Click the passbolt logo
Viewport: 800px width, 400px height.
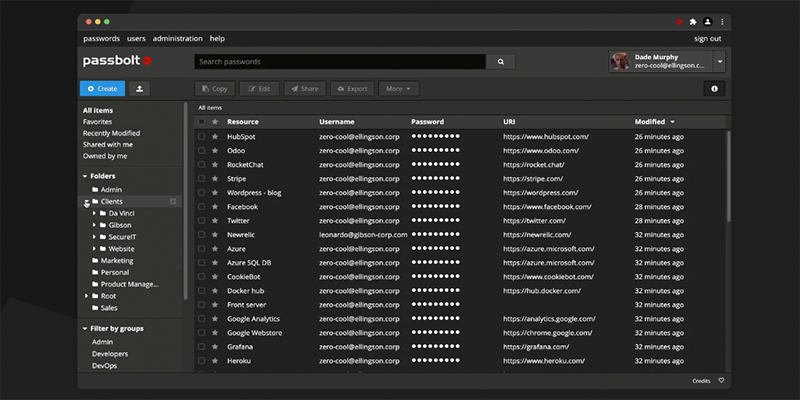[x=117, y=61]
